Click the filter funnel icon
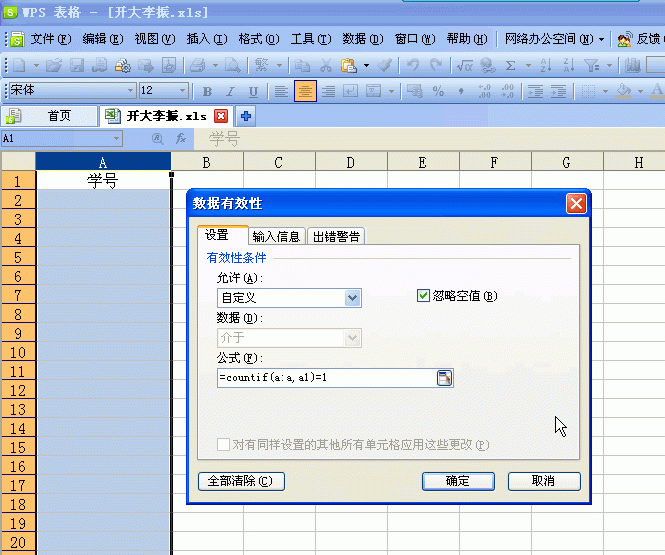665x555 pixels. pyautogui.click(x=592, y=65)
